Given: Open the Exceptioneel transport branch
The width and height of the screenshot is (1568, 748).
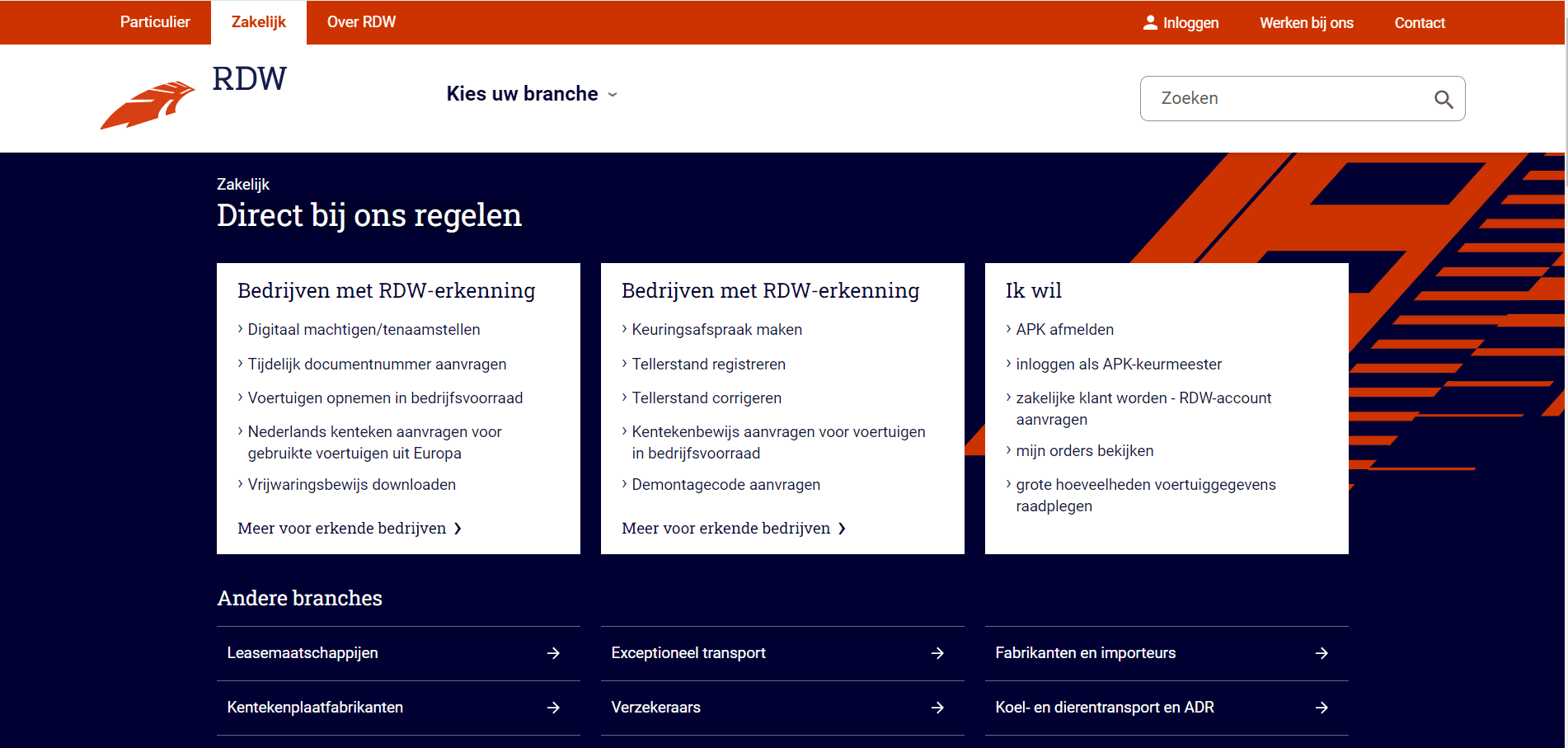Looking at the screenshot, I should click(782, 653).
